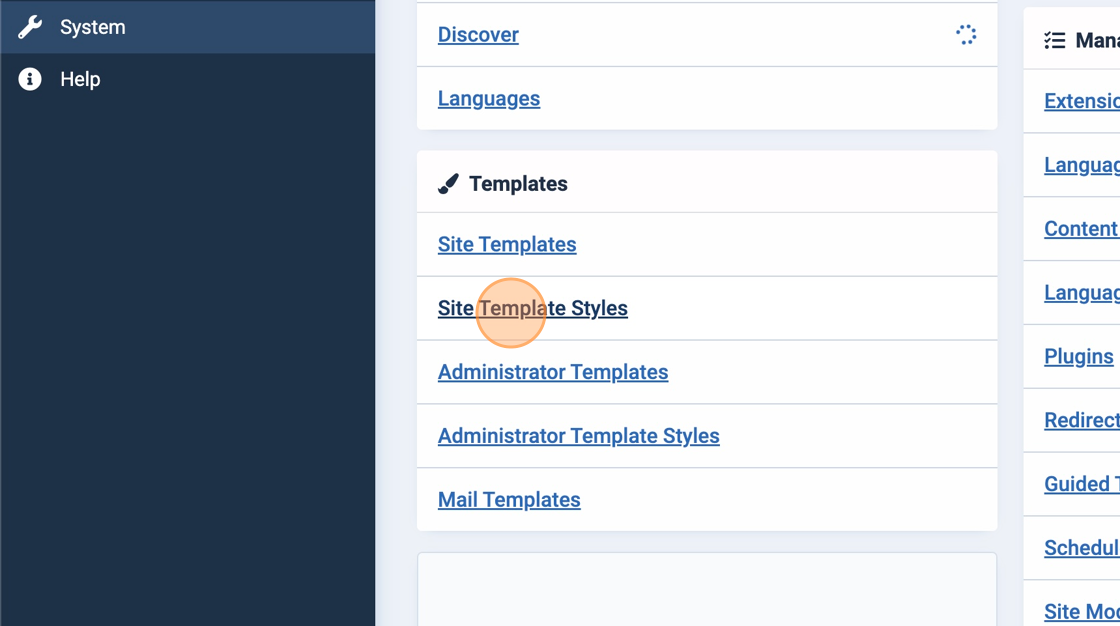Open the Scheduled Tasks link
This screenshot has width=1120, height=626.
[x=1081, y=548]
